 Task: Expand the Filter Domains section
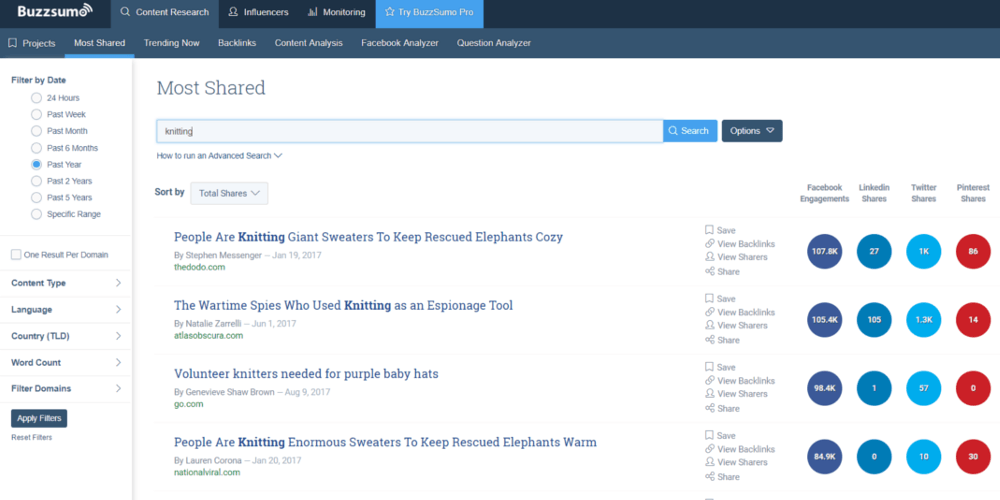[x=66, y=388]
